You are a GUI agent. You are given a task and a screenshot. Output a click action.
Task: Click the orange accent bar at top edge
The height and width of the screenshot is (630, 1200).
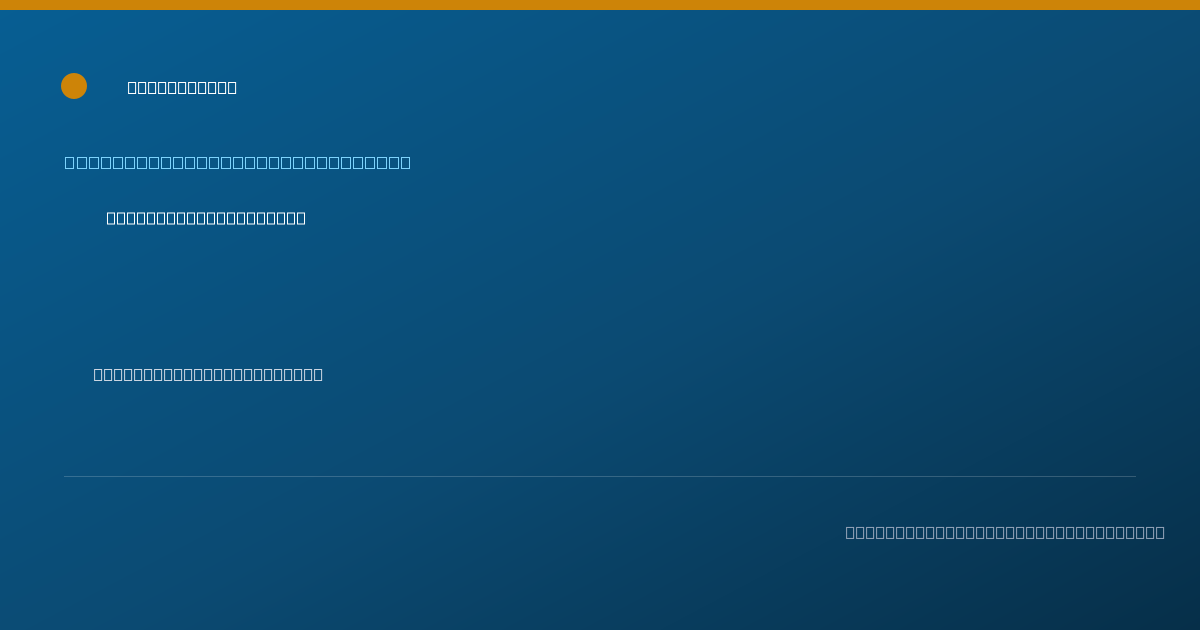pos(600,5)
